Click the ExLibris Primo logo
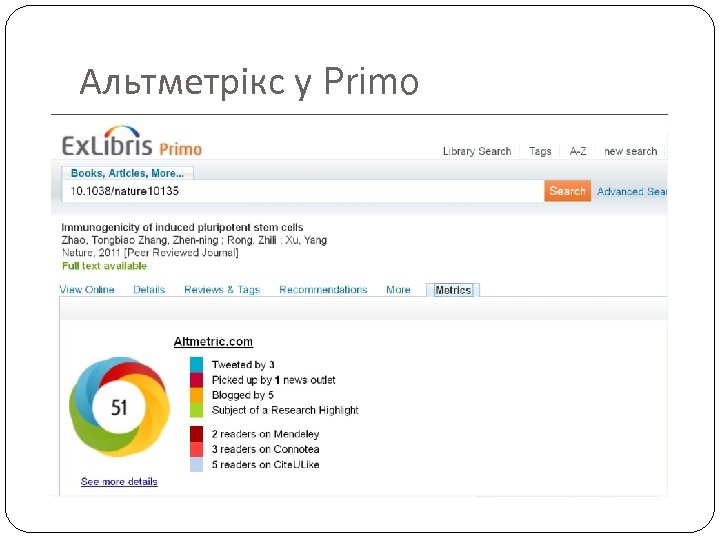This screenshot has width=720, height=540. coord(132,141)
